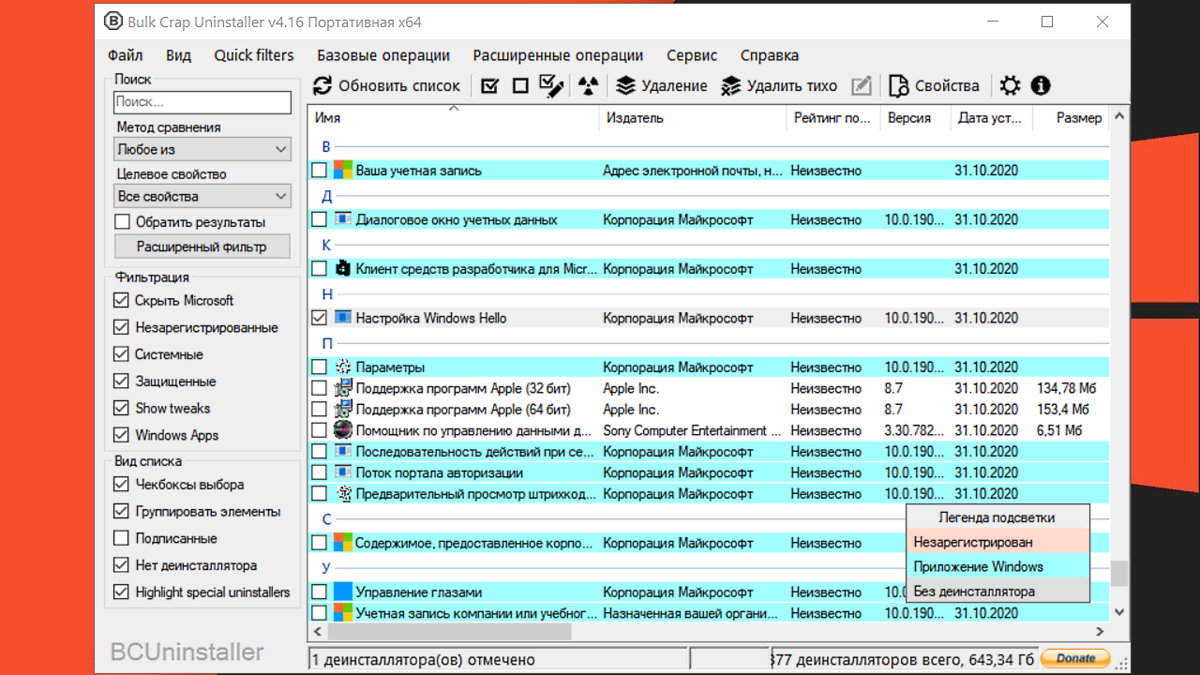Uncheck the Настройка Windows Hello row checkbox
This screenshot has height=675, width=1200.
pyautogui.click(x=319, y=318)
